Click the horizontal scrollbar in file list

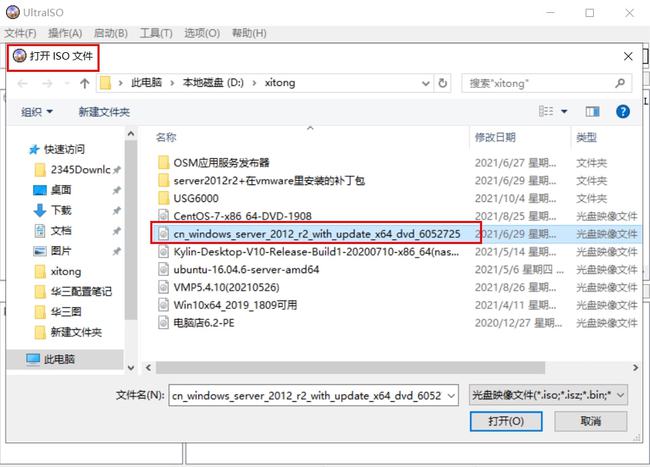click(350, 368)
